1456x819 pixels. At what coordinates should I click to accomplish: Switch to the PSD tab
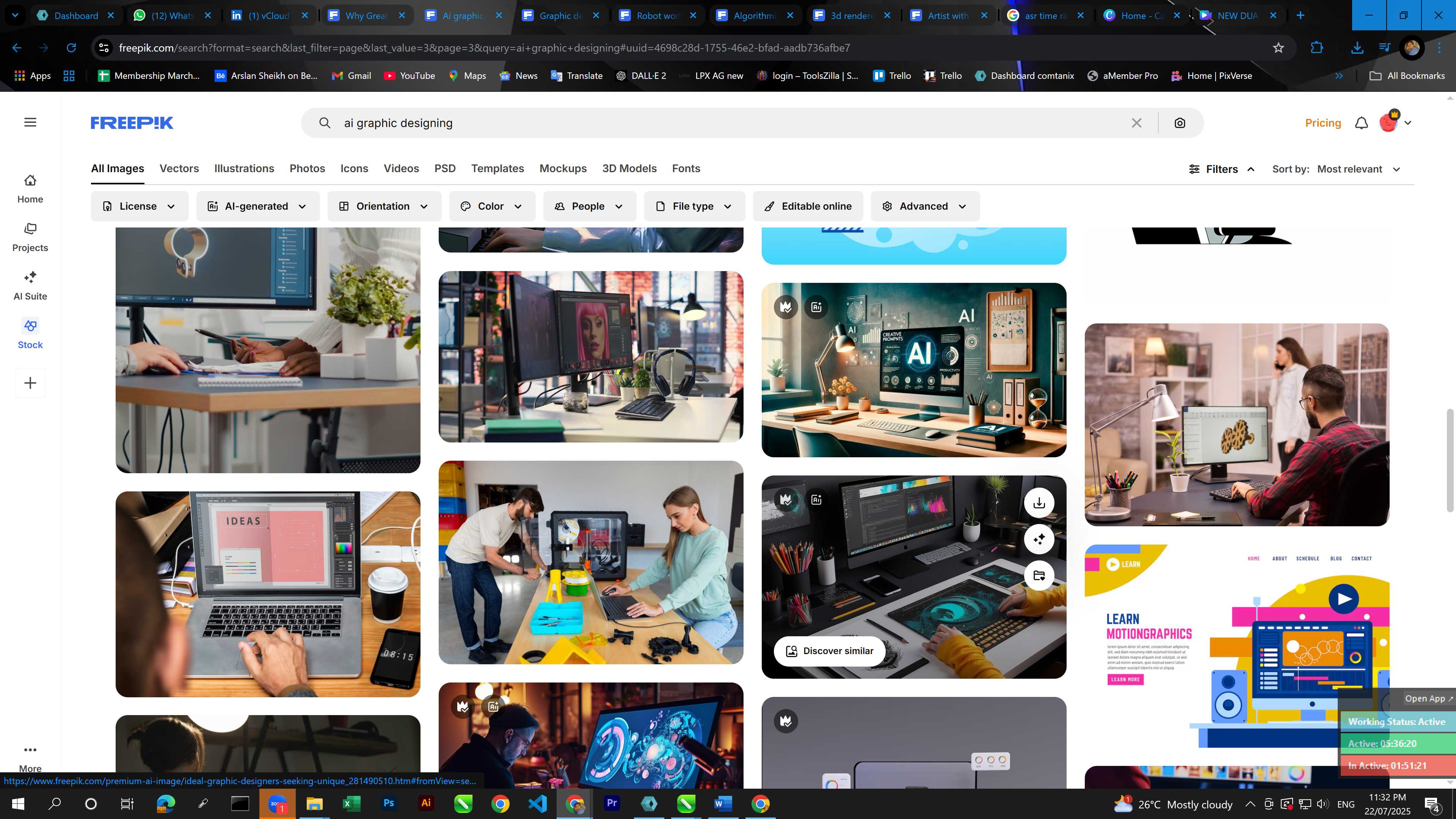(x=445, y=168)
